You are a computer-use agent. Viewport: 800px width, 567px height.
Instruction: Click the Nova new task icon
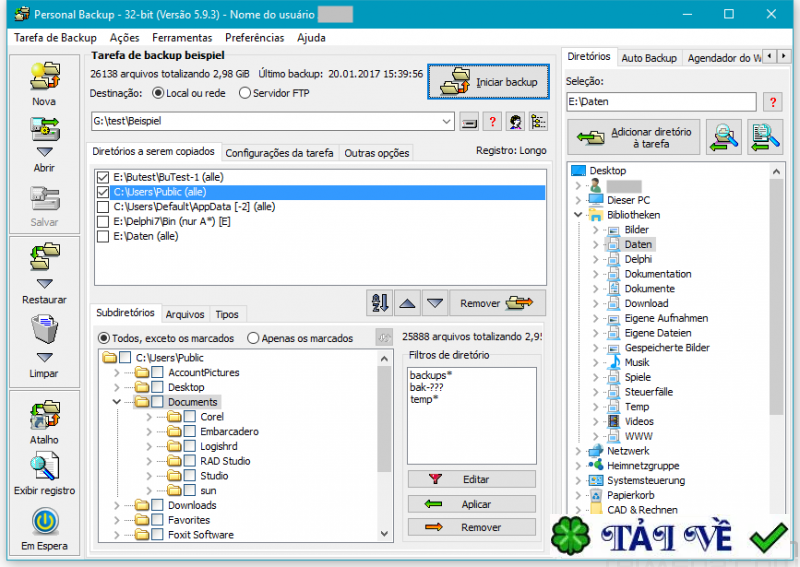pyautogui.click(x=44, y=76)
